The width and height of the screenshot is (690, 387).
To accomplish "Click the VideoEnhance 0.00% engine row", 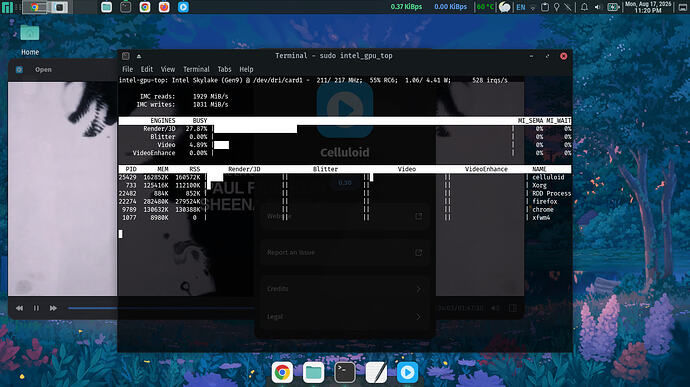I will [345, 153].
